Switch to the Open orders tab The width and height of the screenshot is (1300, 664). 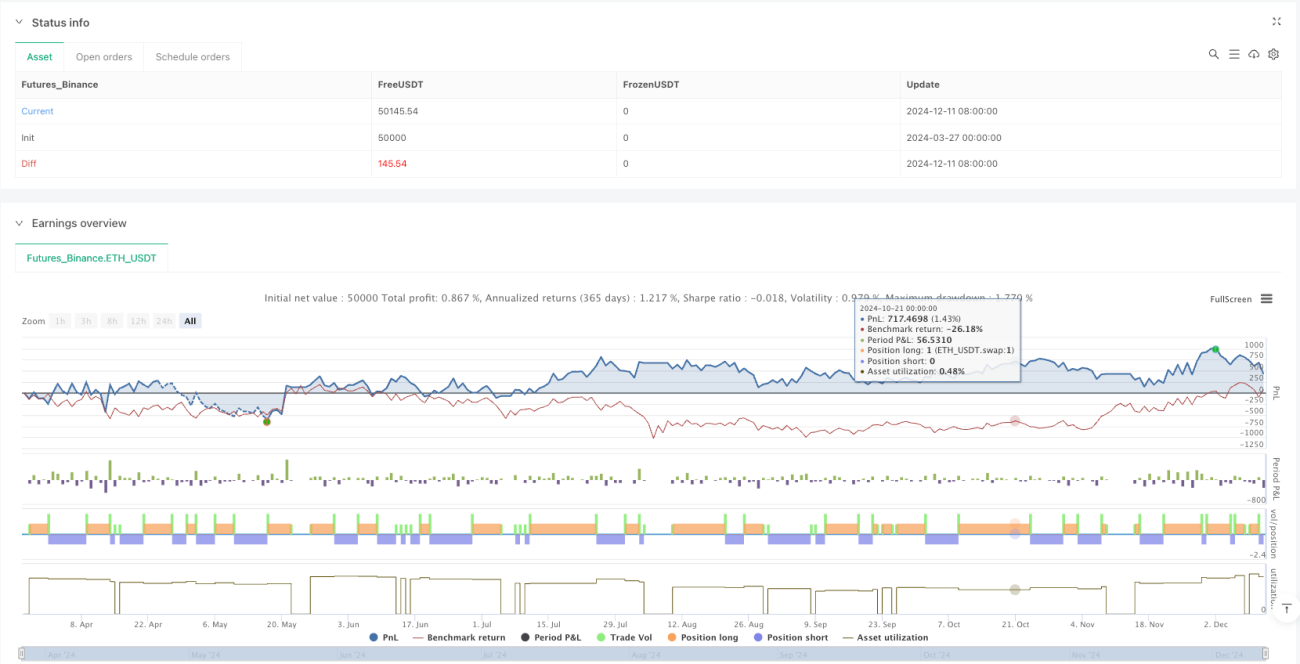pos(104,57)
